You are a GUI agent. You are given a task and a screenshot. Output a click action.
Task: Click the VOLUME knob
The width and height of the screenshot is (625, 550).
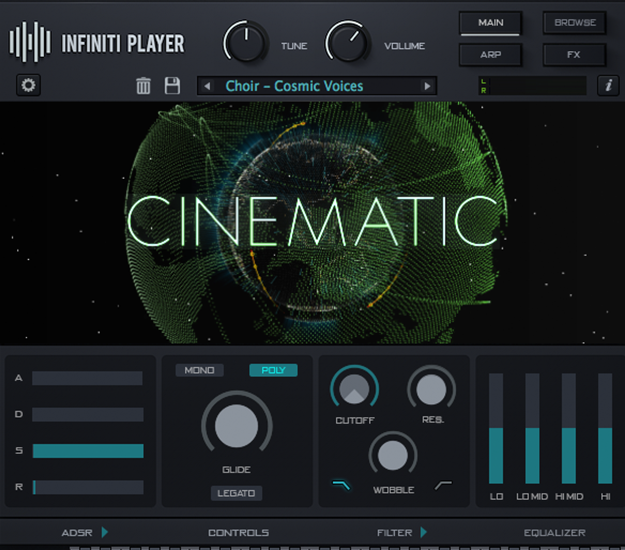(x=348, y=42)
